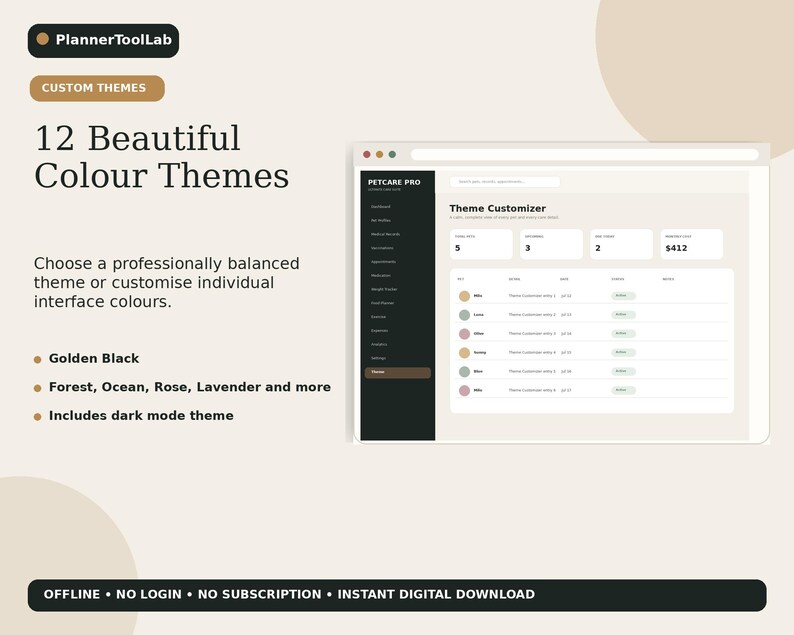Click the STATUS column header
794x635 pixels.
click(618, 279)
